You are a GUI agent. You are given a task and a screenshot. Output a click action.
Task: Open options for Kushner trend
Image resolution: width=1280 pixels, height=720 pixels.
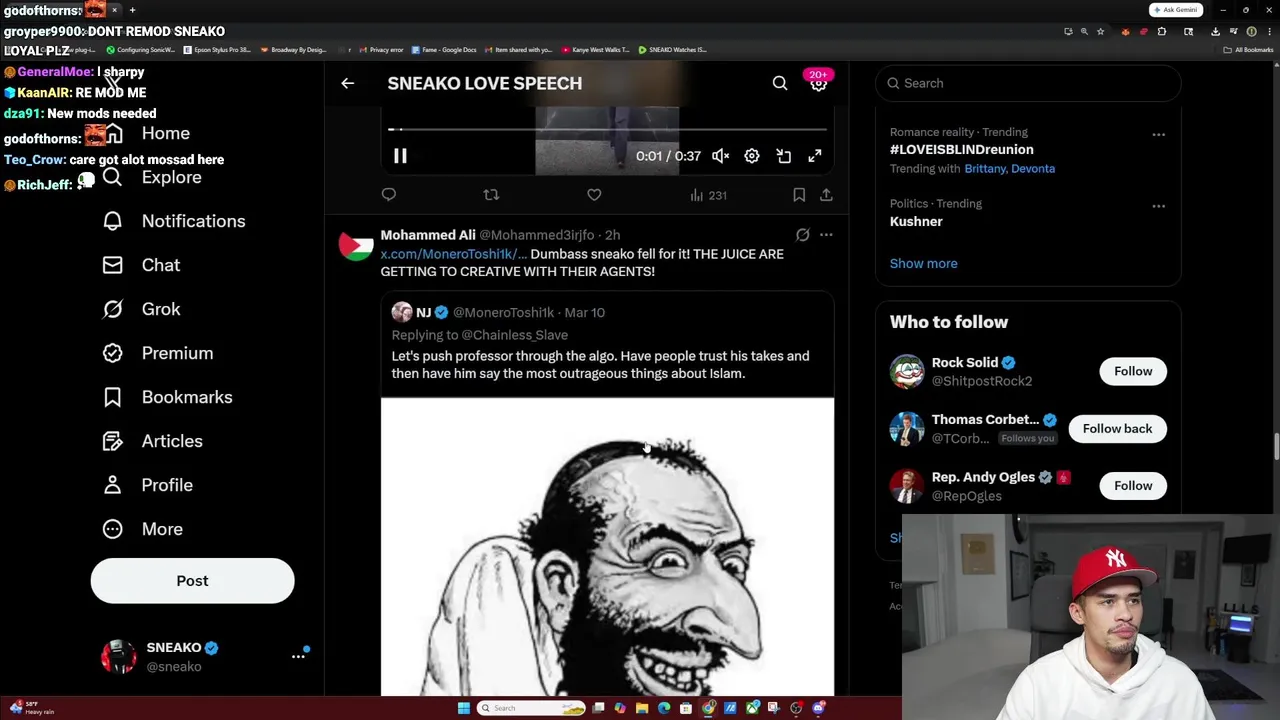[x=1158, y=206]
